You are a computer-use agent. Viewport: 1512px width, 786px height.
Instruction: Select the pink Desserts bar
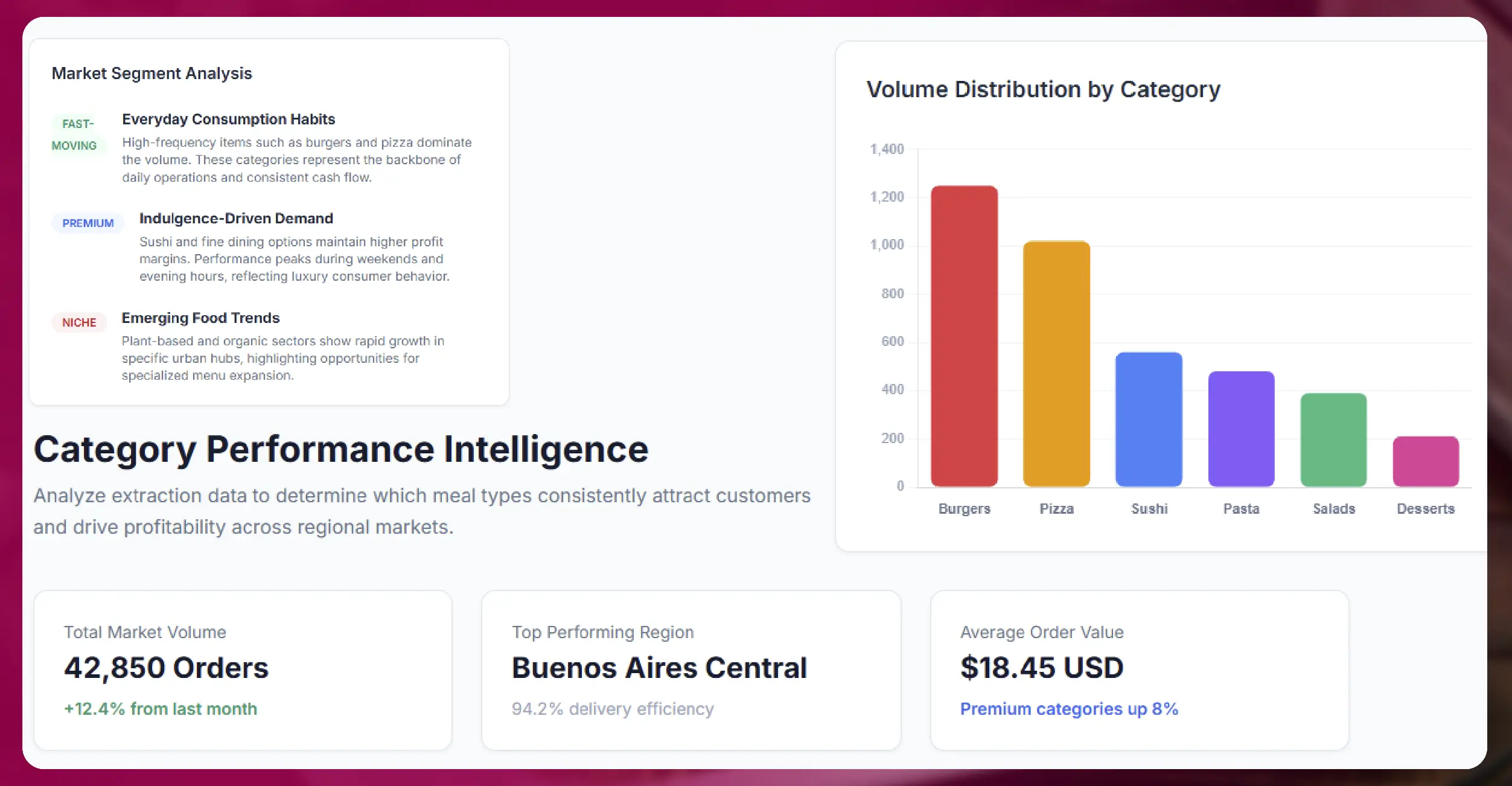point(1426,462)
